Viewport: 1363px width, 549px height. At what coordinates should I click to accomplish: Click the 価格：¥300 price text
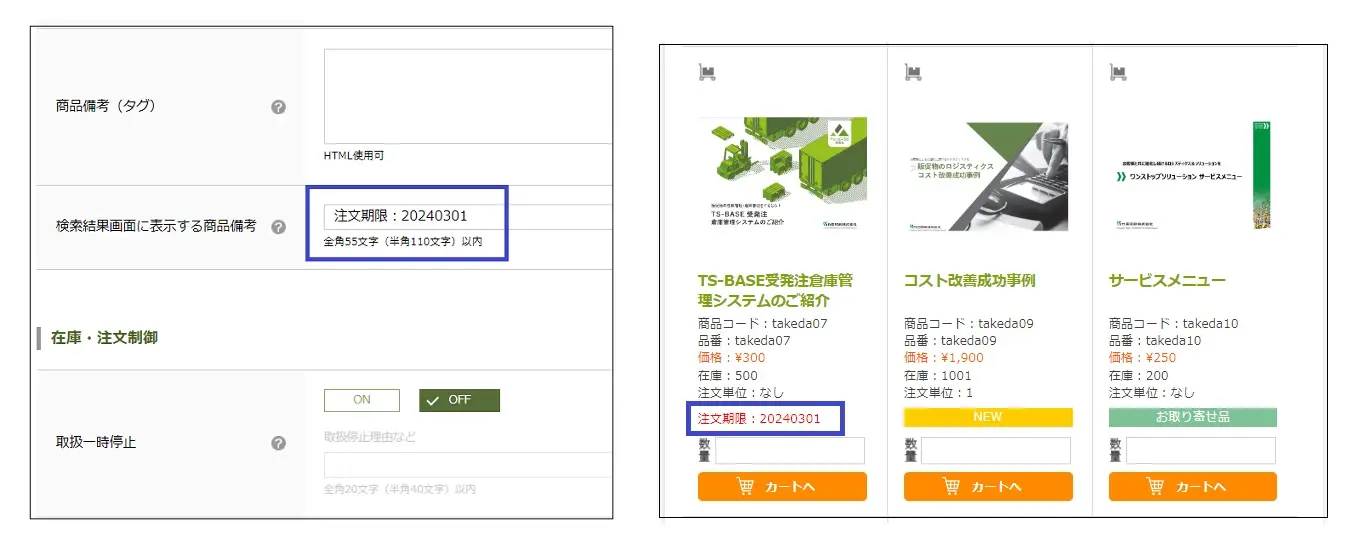[x=732, y=358]
